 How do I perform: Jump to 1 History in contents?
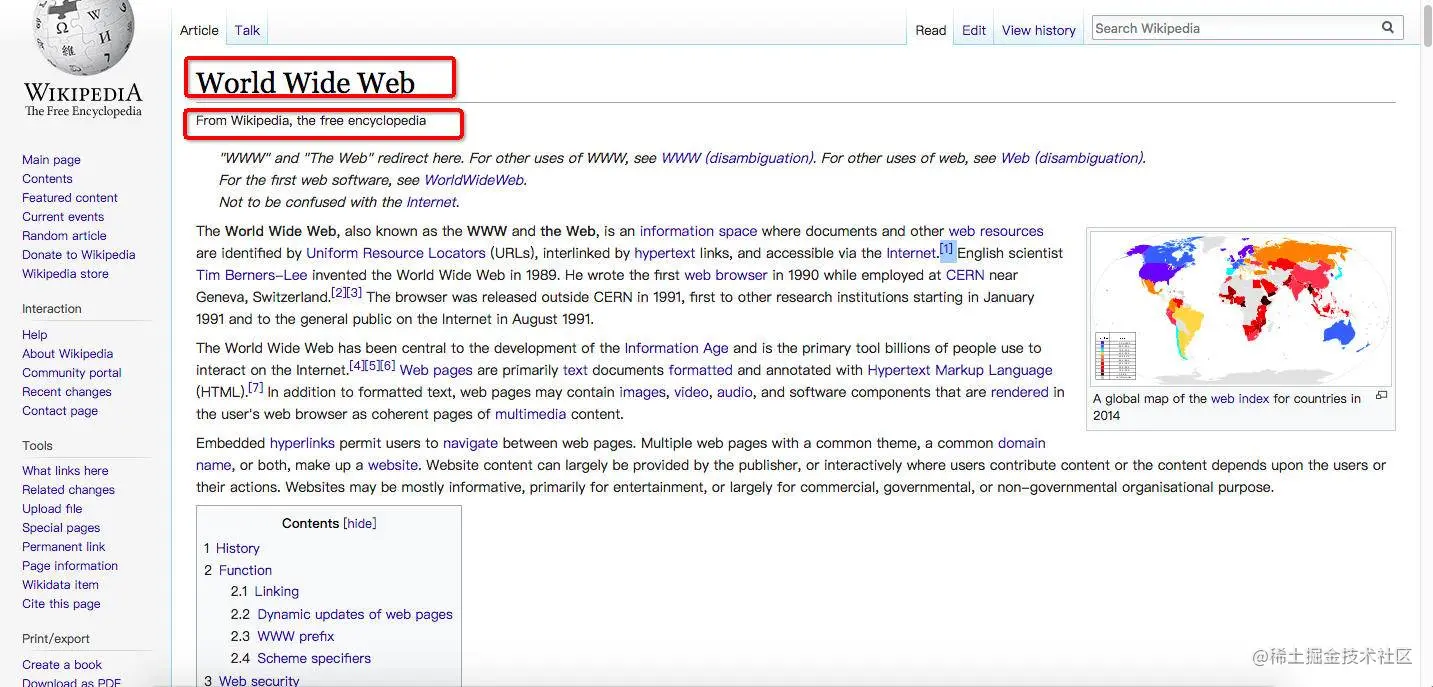[232, 548]
